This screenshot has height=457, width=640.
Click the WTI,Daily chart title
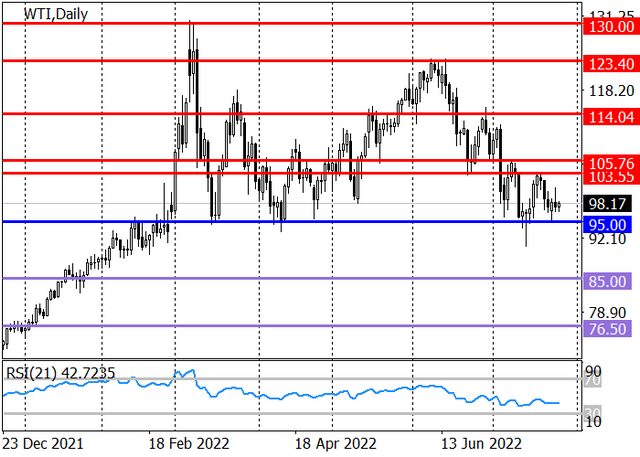(56, 14)
